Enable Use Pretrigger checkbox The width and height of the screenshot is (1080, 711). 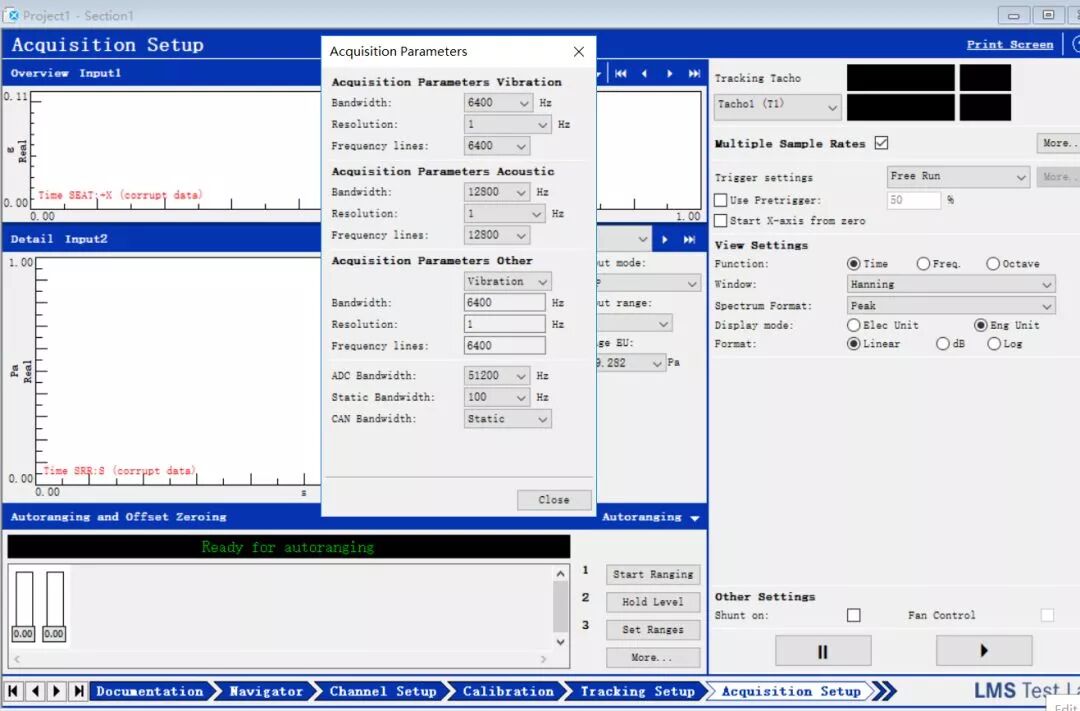[x=720, y=200]
